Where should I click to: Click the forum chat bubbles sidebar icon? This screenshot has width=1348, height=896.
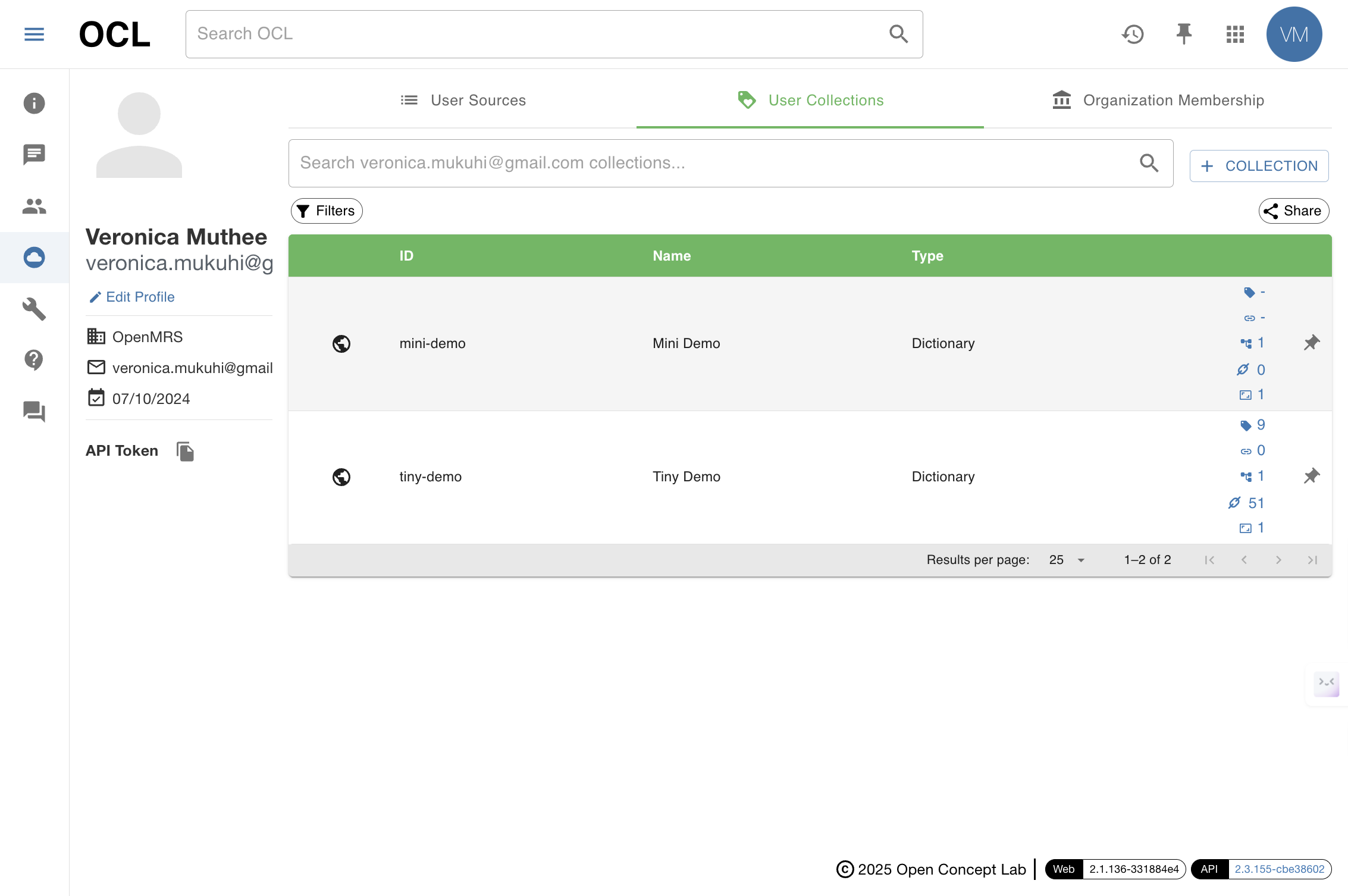(x=34, y=411)
